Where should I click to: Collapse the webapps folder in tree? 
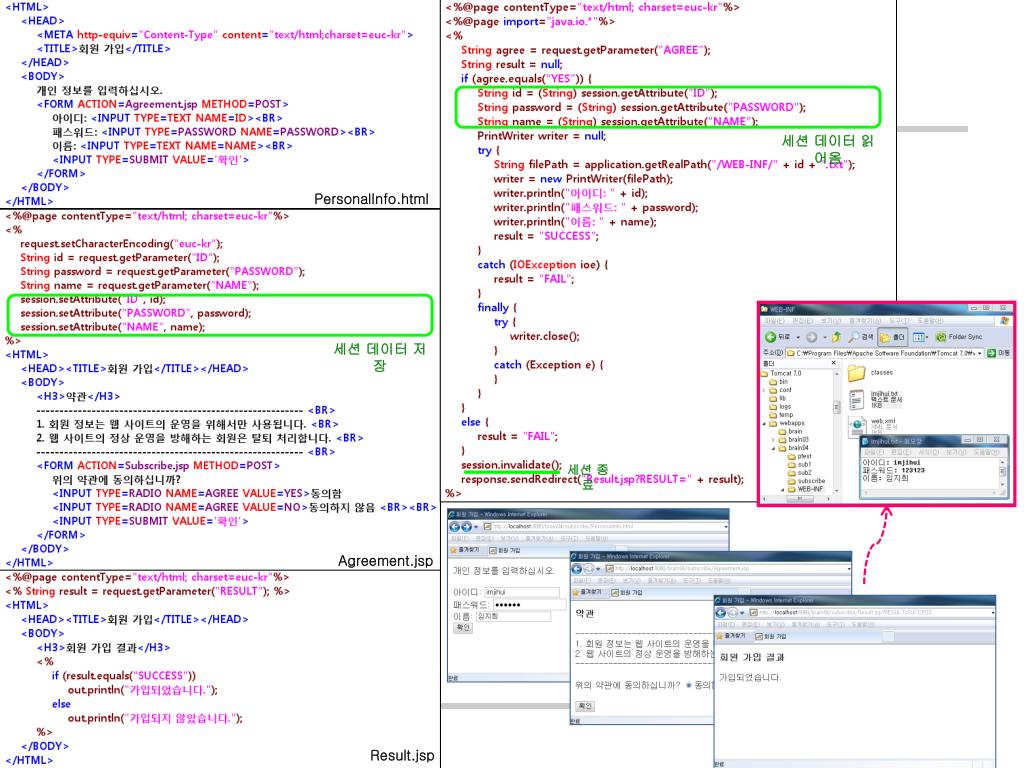(x=765, y=423)
